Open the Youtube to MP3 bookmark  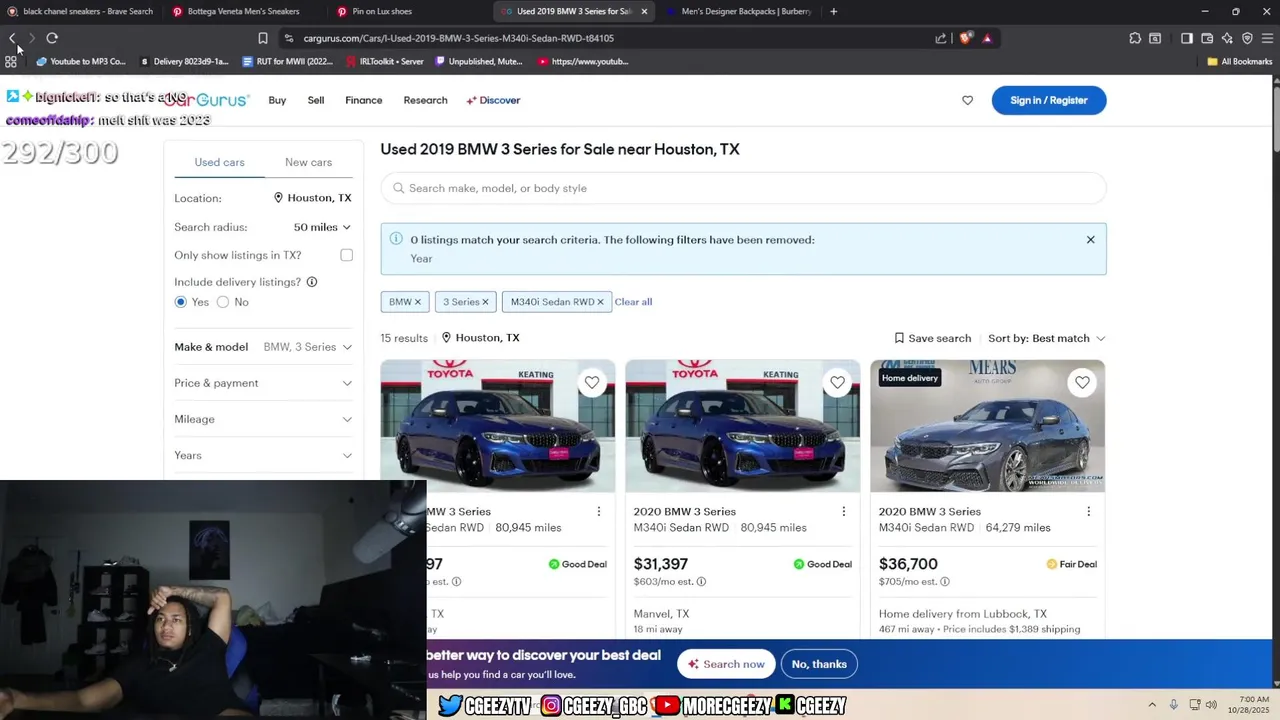[x=80, y=61]
